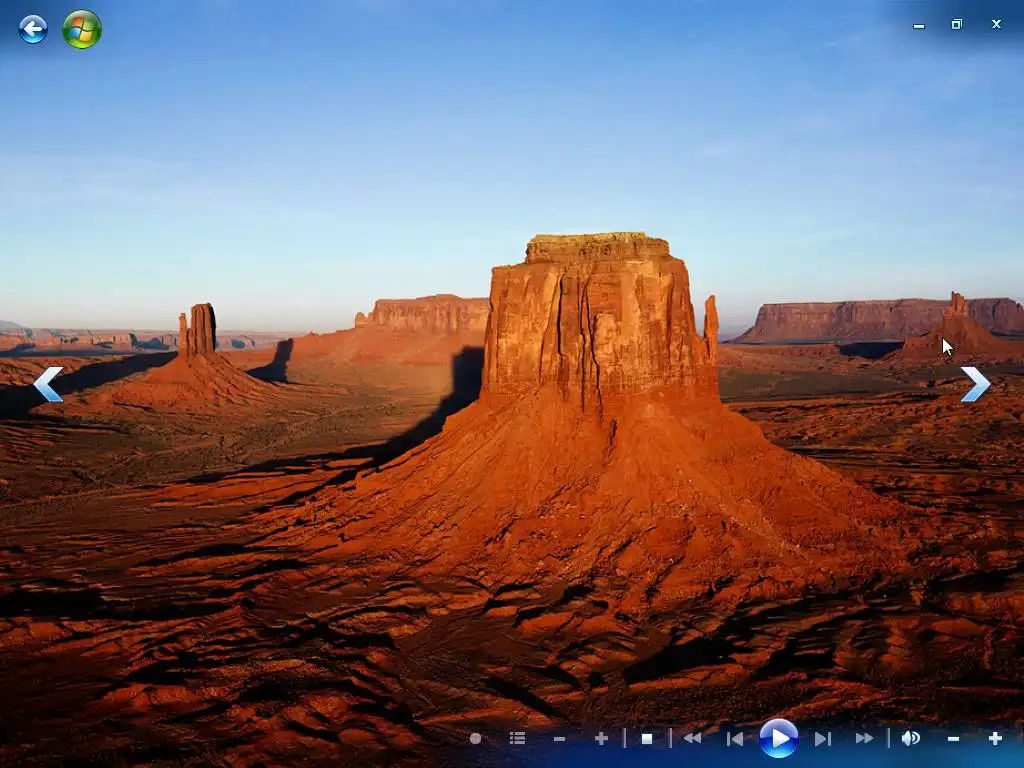Restore down the Media Center window
This screenshot has height=768, width=1024.
tap(957, 24)
